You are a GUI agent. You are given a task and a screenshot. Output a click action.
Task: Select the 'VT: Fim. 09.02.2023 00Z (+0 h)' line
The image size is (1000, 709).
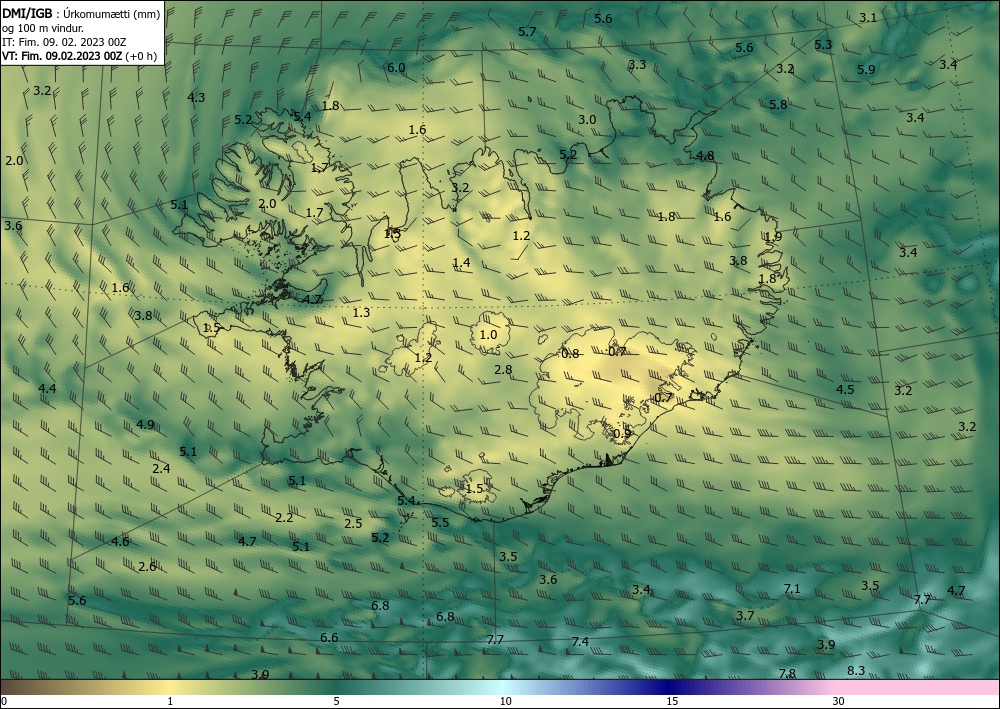pyautogui.click(x=80, y=56)
